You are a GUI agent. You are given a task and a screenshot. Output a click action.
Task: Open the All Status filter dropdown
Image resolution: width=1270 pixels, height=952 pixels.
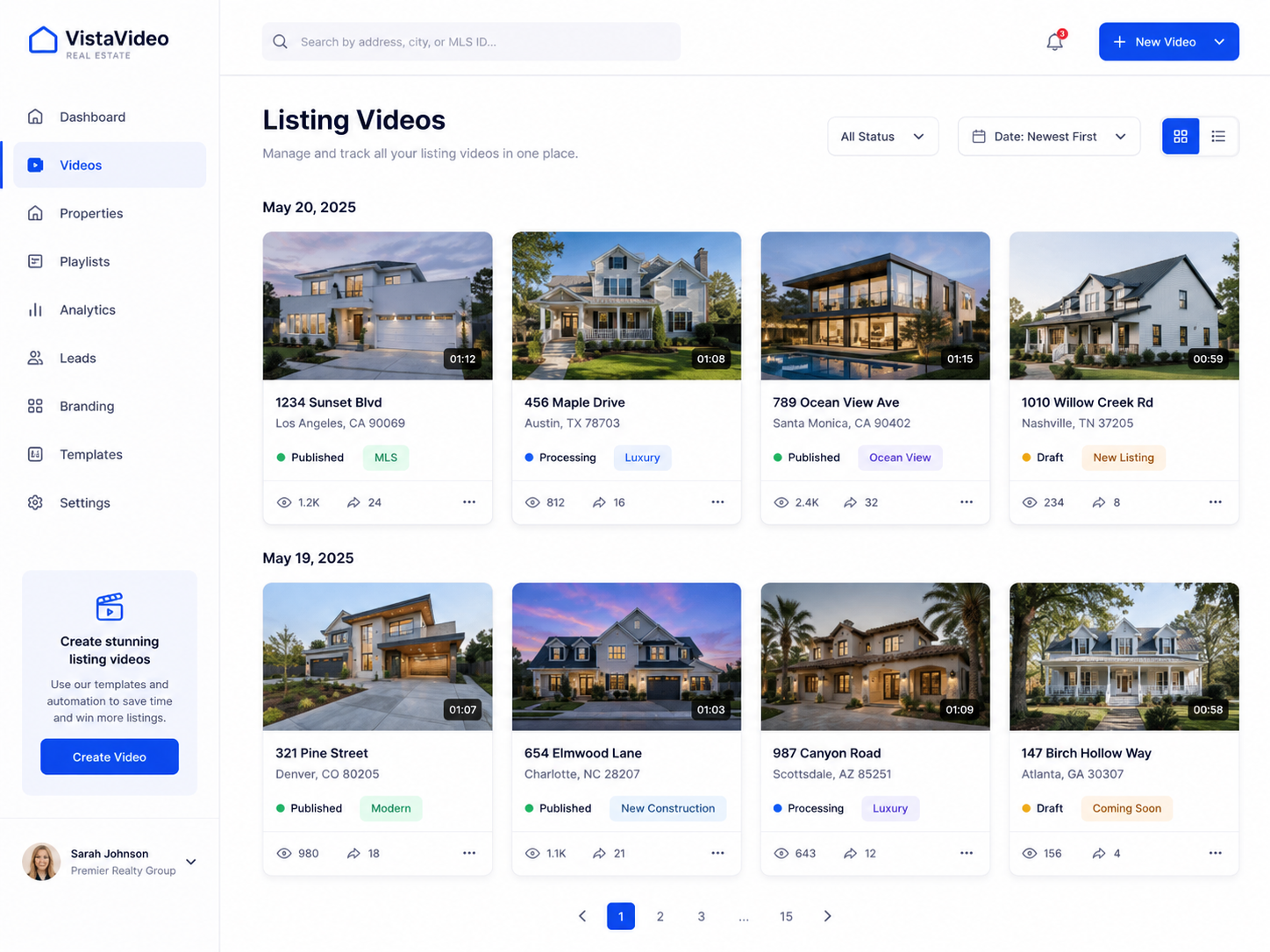click(882, 136)
